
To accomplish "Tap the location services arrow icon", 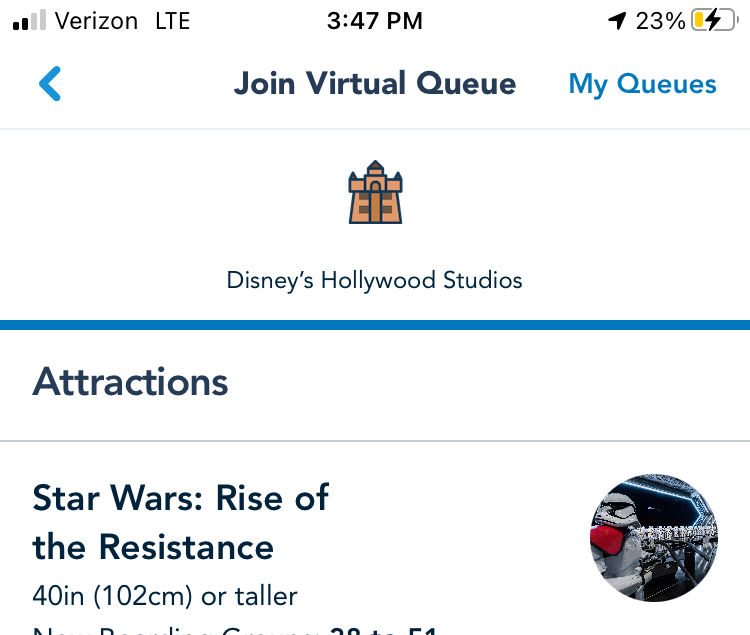I will pos(617,20).
